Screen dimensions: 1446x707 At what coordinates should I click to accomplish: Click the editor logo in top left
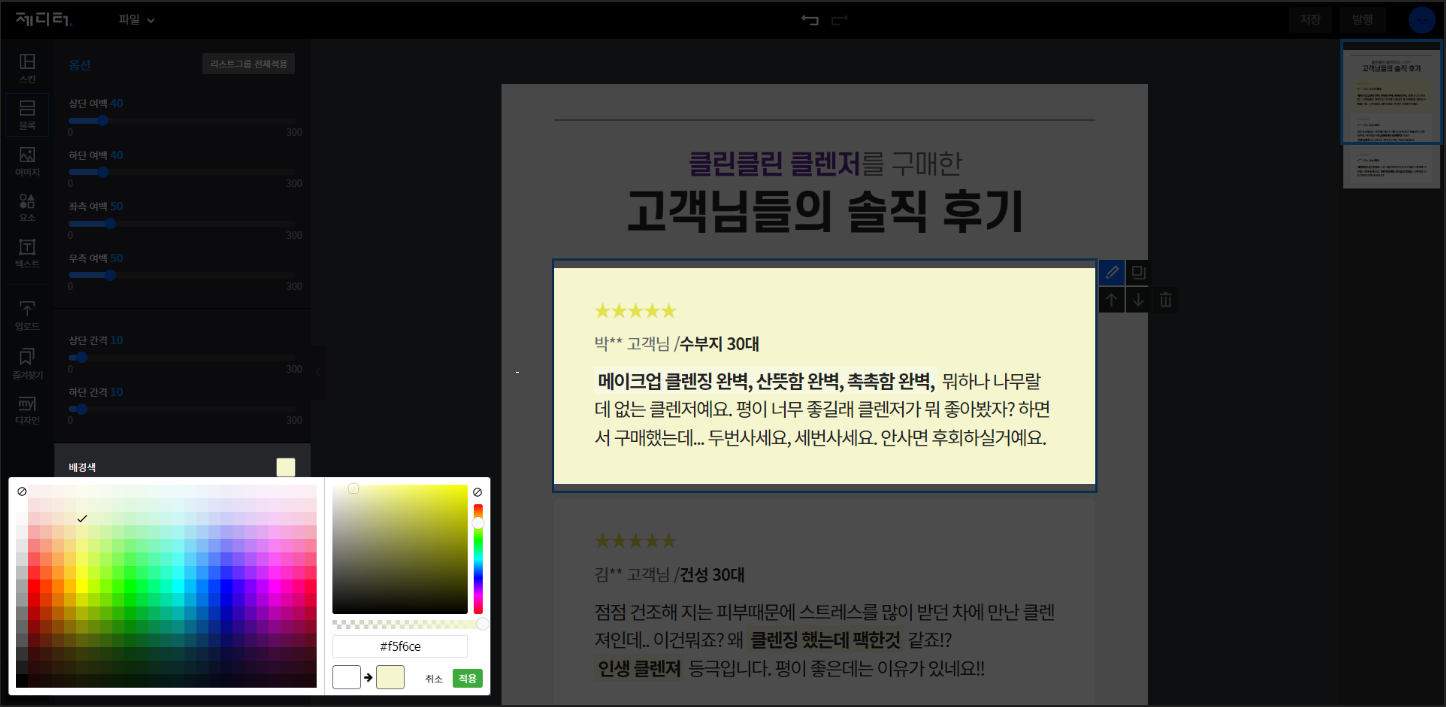pos(44,19)
